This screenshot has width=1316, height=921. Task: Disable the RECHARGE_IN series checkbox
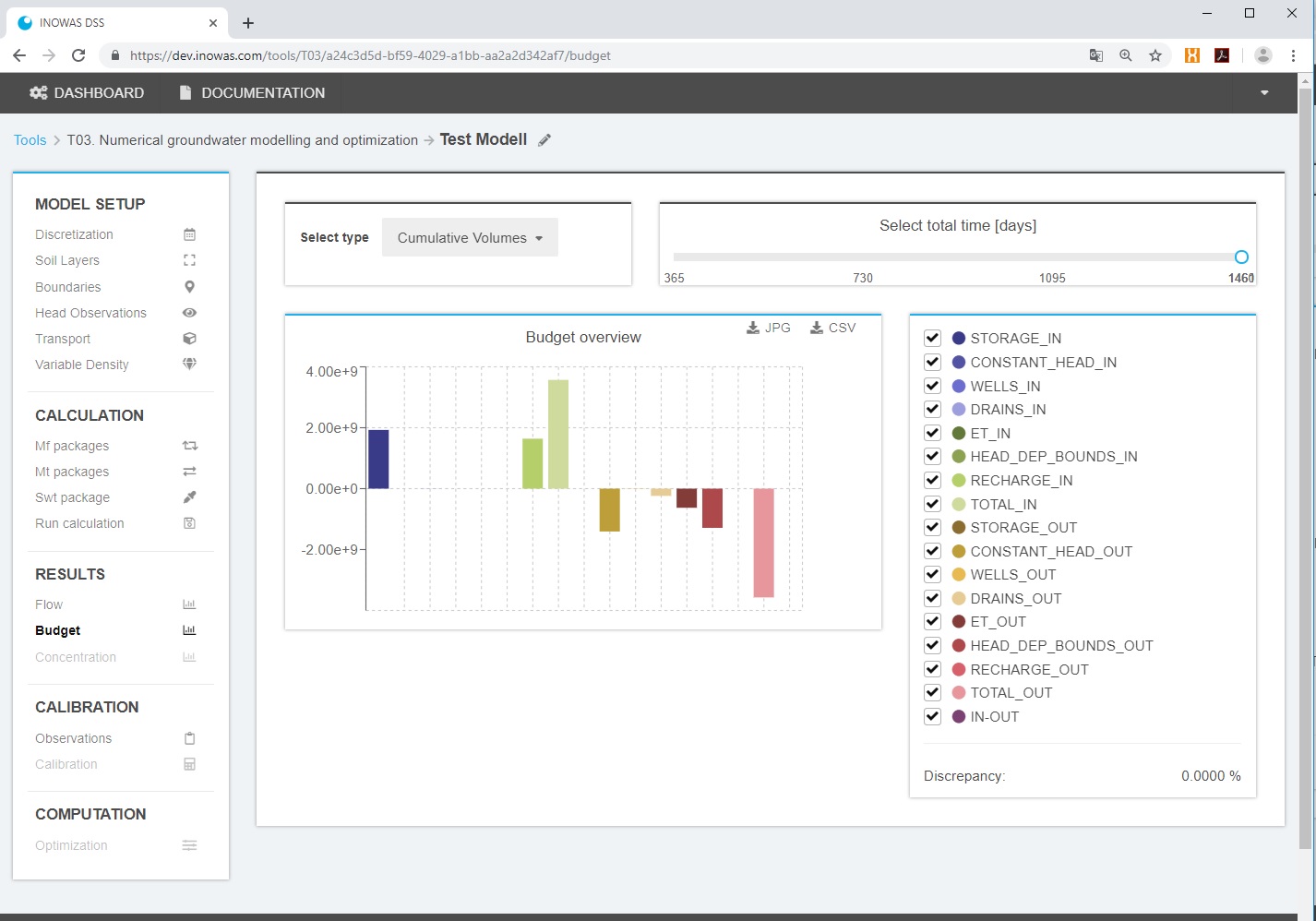pos(932,480)
